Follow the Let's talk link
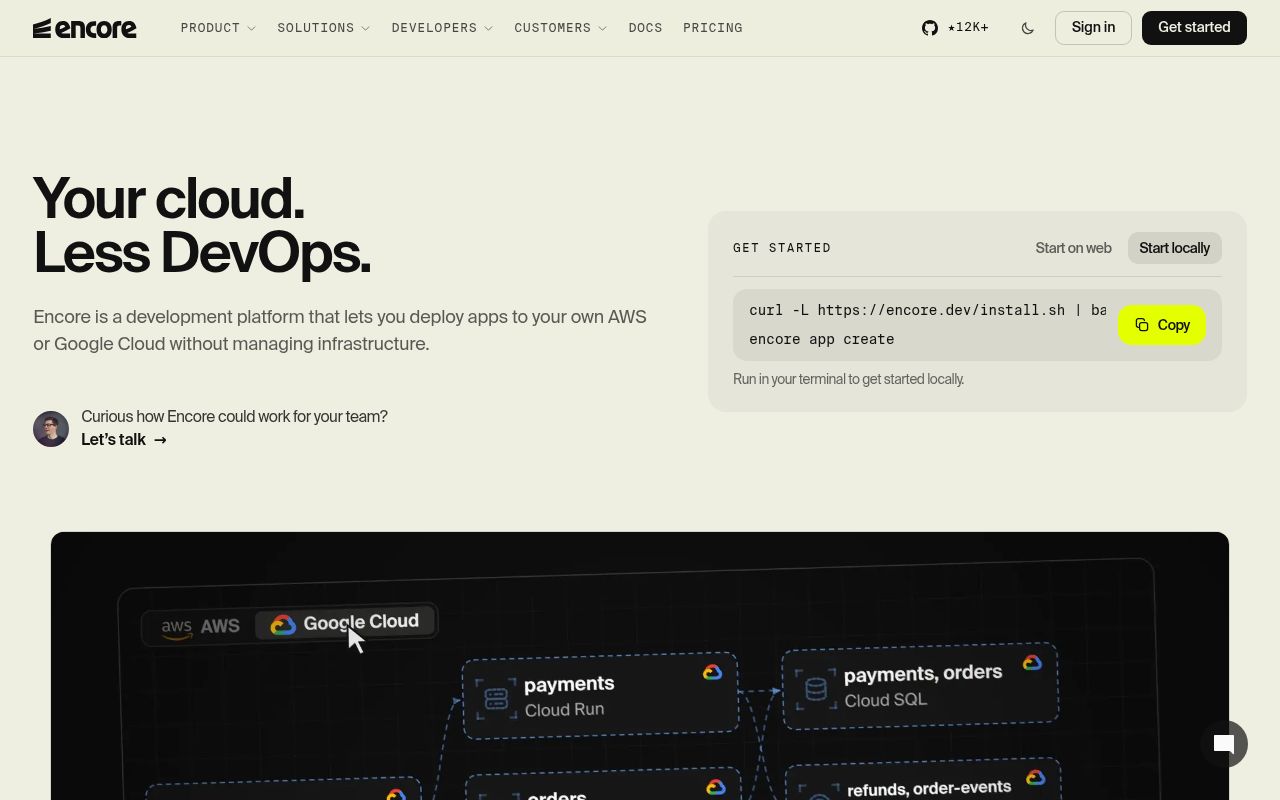The image size is (1280, 800). [x=124, y=440]
